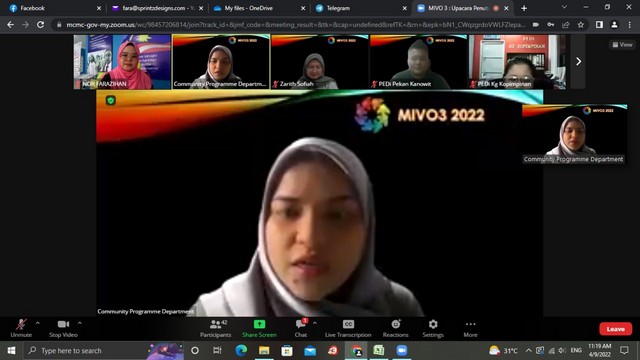640x360 pixels.
Task: Expand video options arrow beside Stop Video
Action: (80, 323)
